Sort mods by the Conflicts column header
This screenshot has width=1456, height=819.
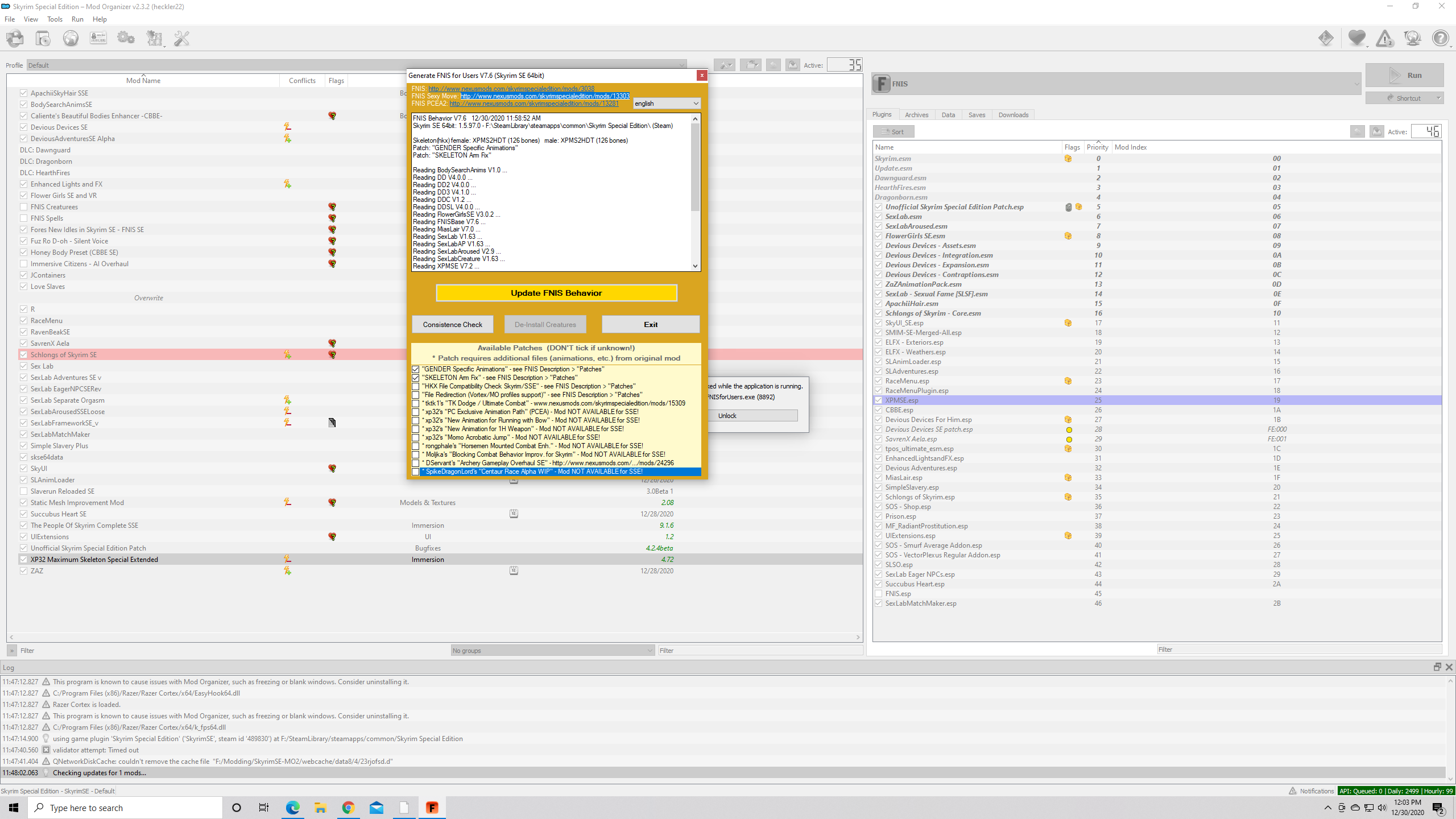point(302,81)
